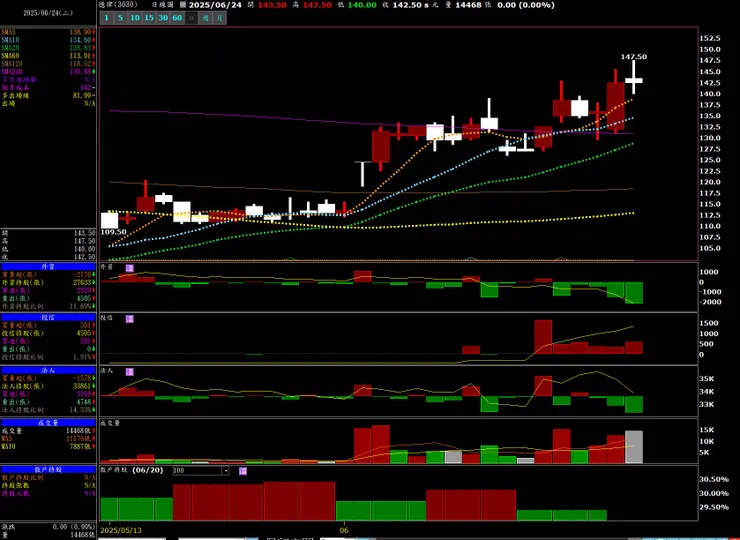The width and height of the screenshot is (740, 540).
Task: Click the SMA20 legend label
Action: click(x=10, y=48)
